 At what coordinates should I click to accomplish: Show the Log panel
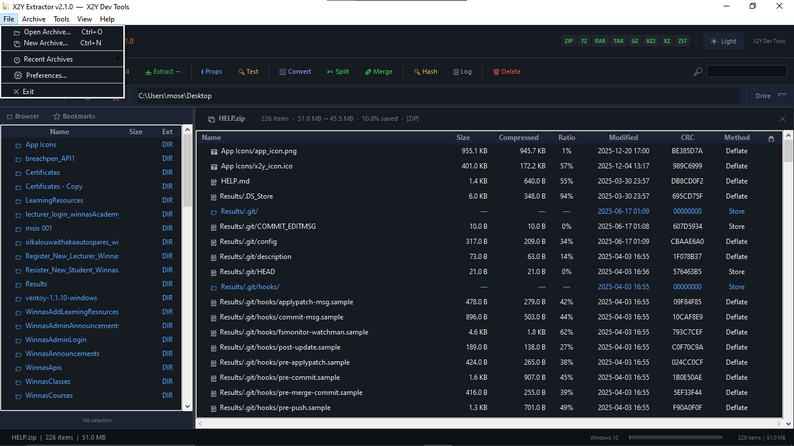tap(462, 72)
